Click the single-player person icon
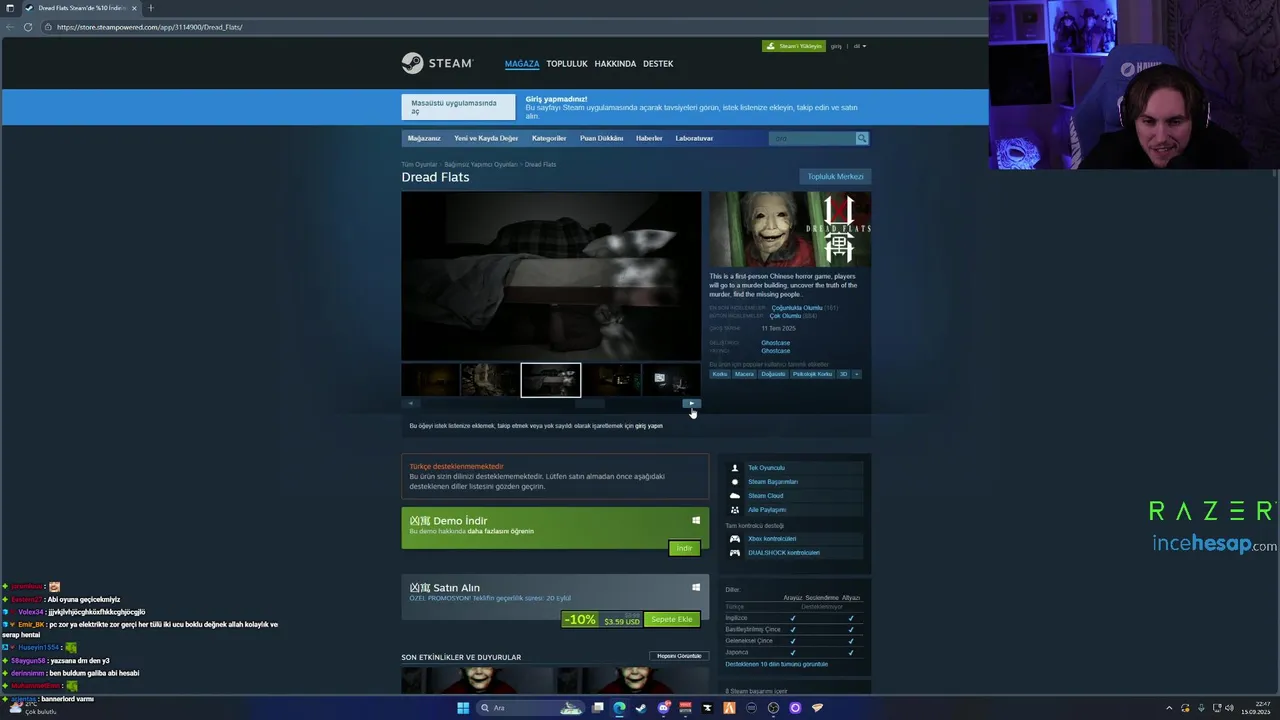Viewport: 1280px width, 720px height. click(x=735, y=468)
